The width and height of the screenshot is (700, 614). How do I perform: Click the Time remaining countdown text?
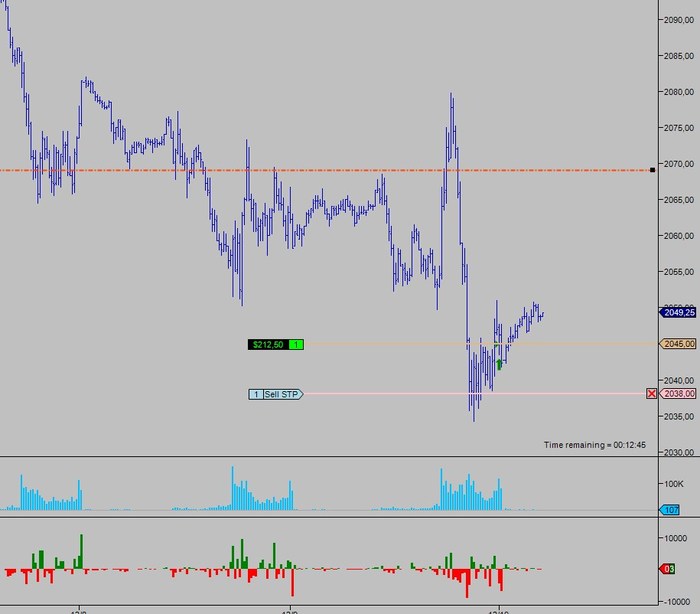click(x=594, y=445)
